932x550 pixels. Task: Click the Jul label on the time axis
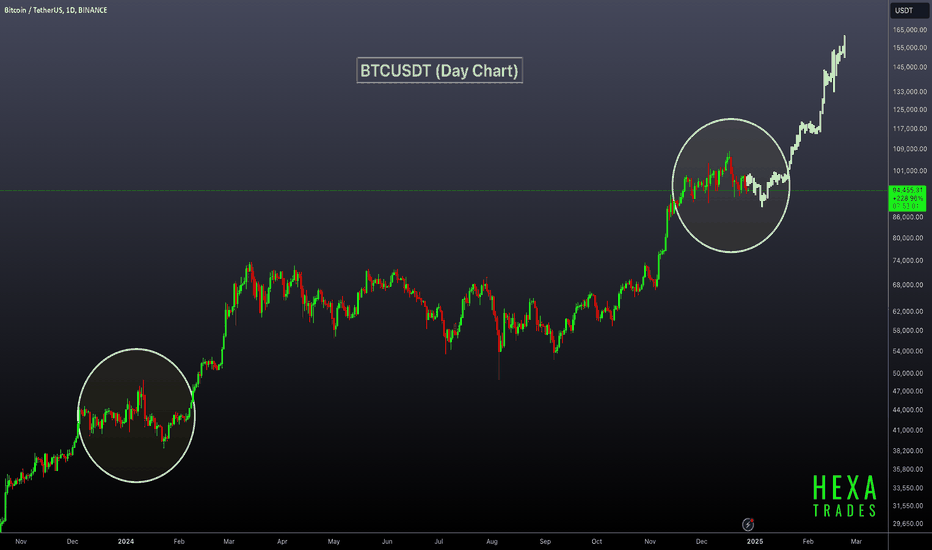pos(439,542)
